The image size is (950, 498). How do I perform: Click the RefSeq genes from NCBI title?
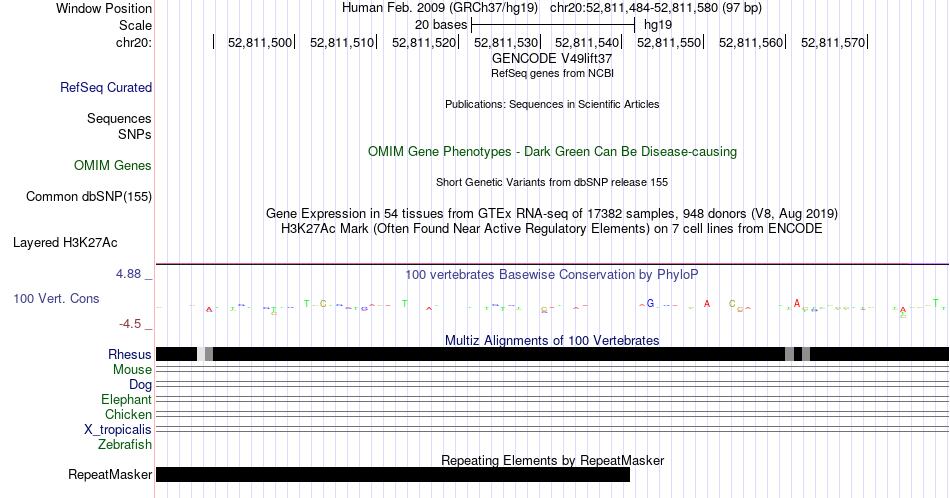[552, 73]
